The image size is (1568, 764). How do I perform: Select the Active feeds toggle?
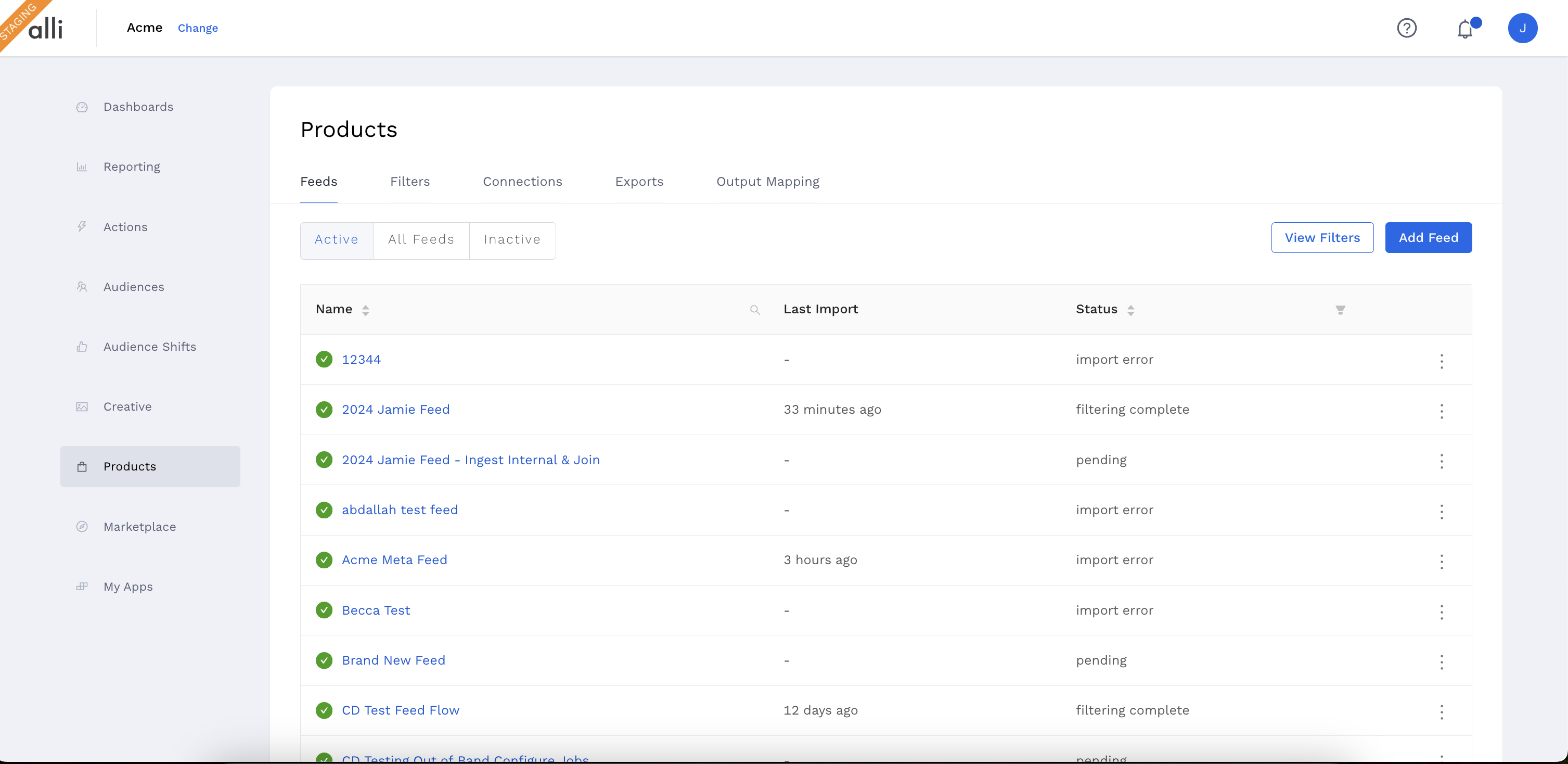click(x=337, y=240)
